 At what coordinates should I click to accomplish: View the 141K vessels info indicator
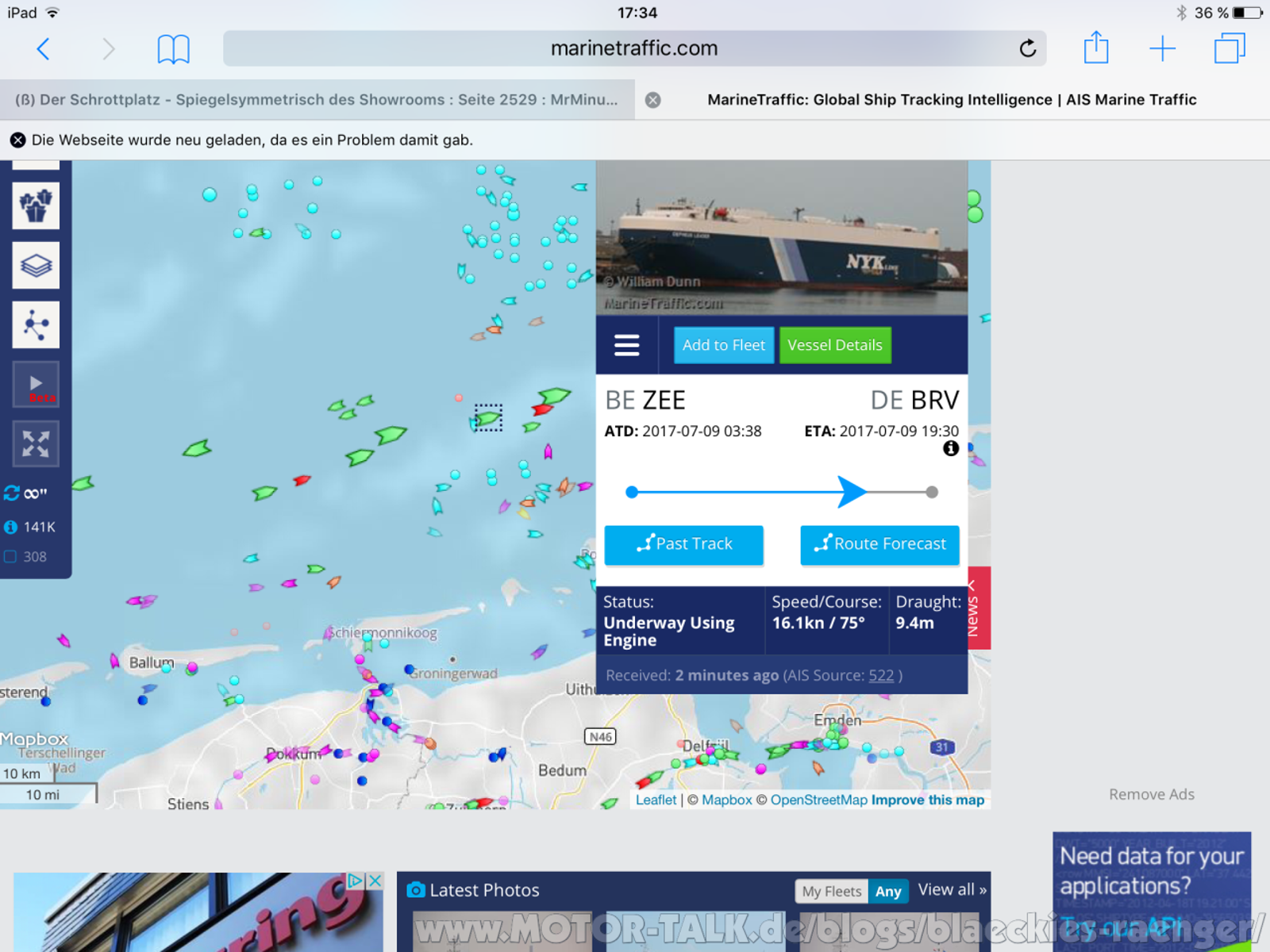(x=30, y=527)
